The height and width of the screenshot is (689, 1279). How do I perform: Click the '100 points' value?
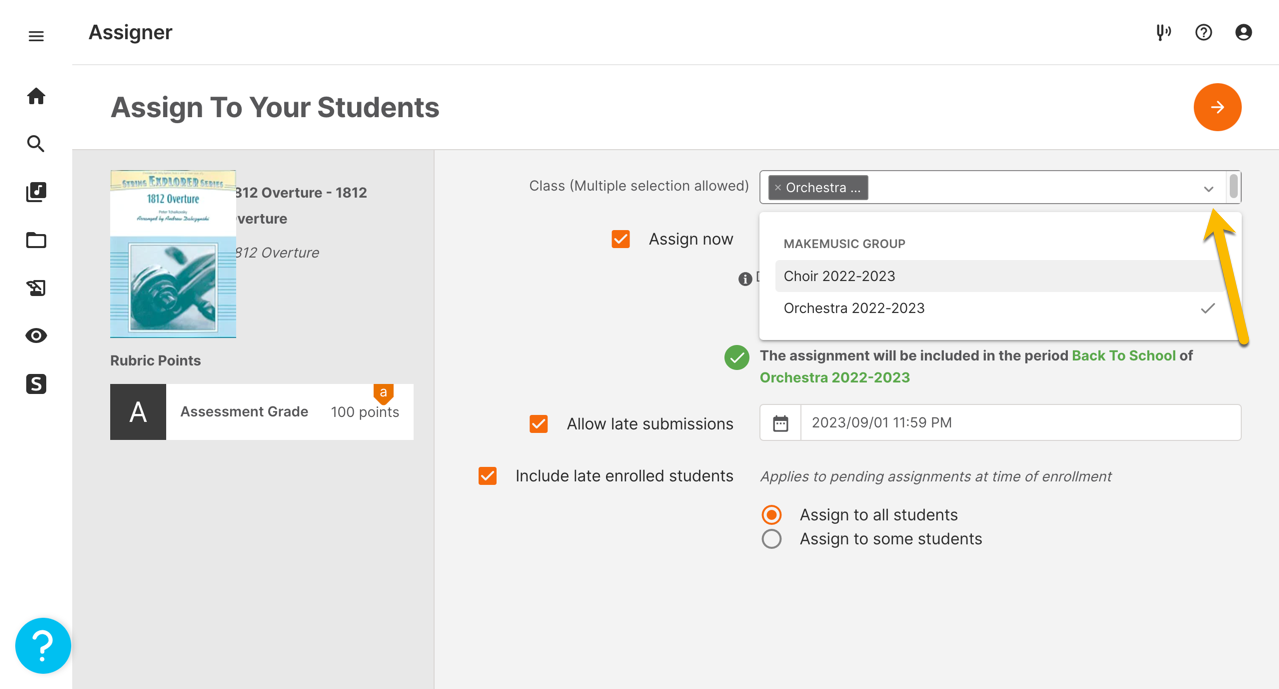click(365, 412)
